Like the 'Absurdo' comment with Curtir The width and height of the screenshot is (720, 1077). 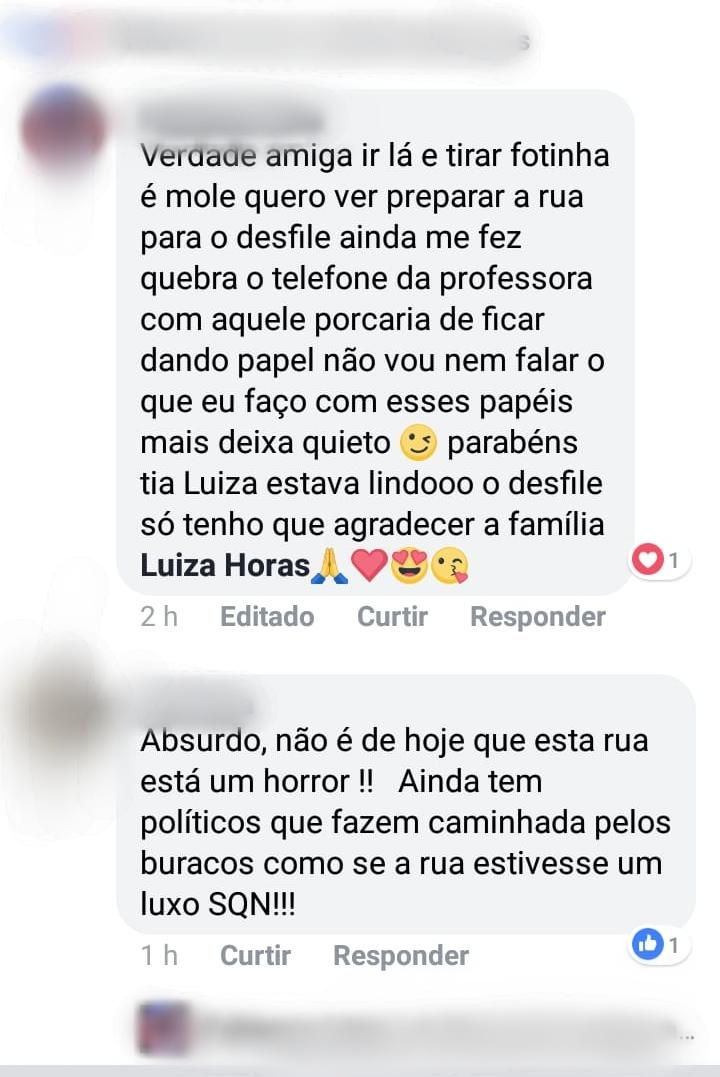(256, 955)
